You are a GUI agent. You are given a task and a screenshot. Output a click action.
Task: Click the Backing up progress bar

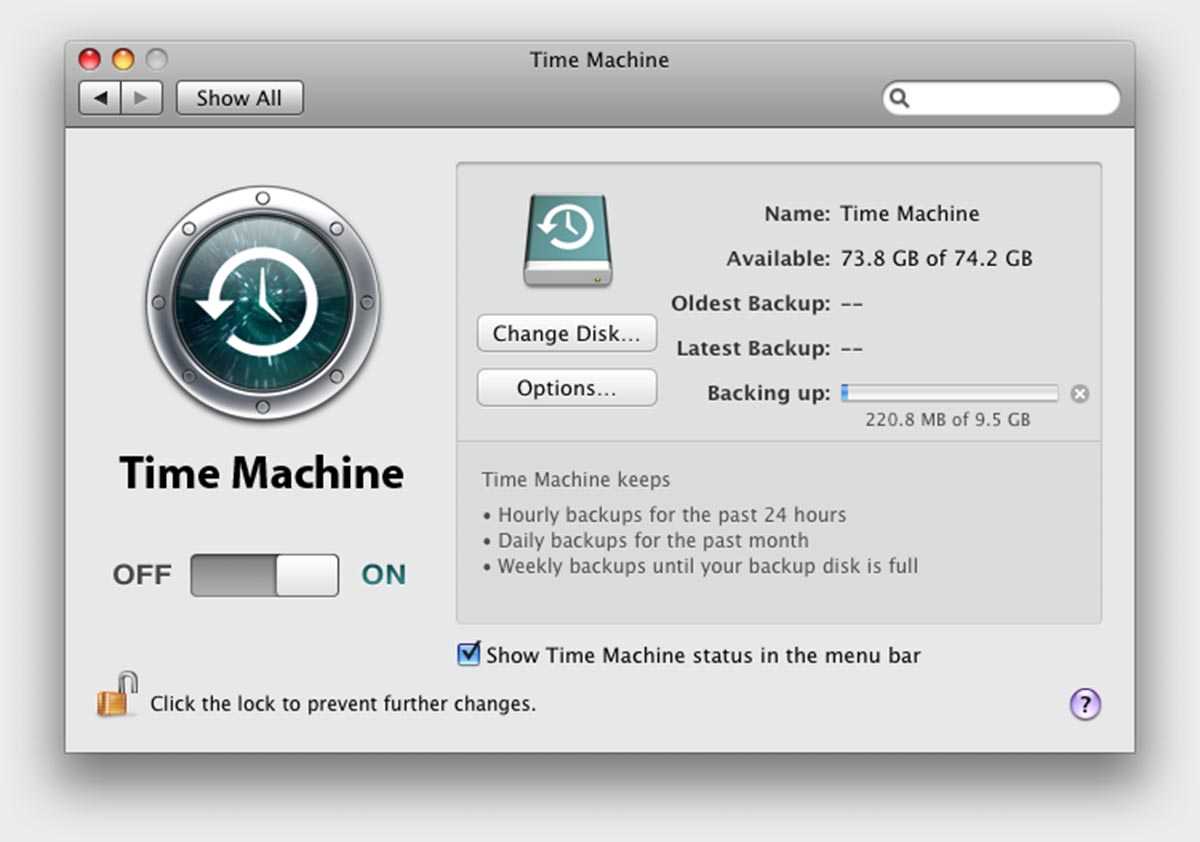pos(949,393)
